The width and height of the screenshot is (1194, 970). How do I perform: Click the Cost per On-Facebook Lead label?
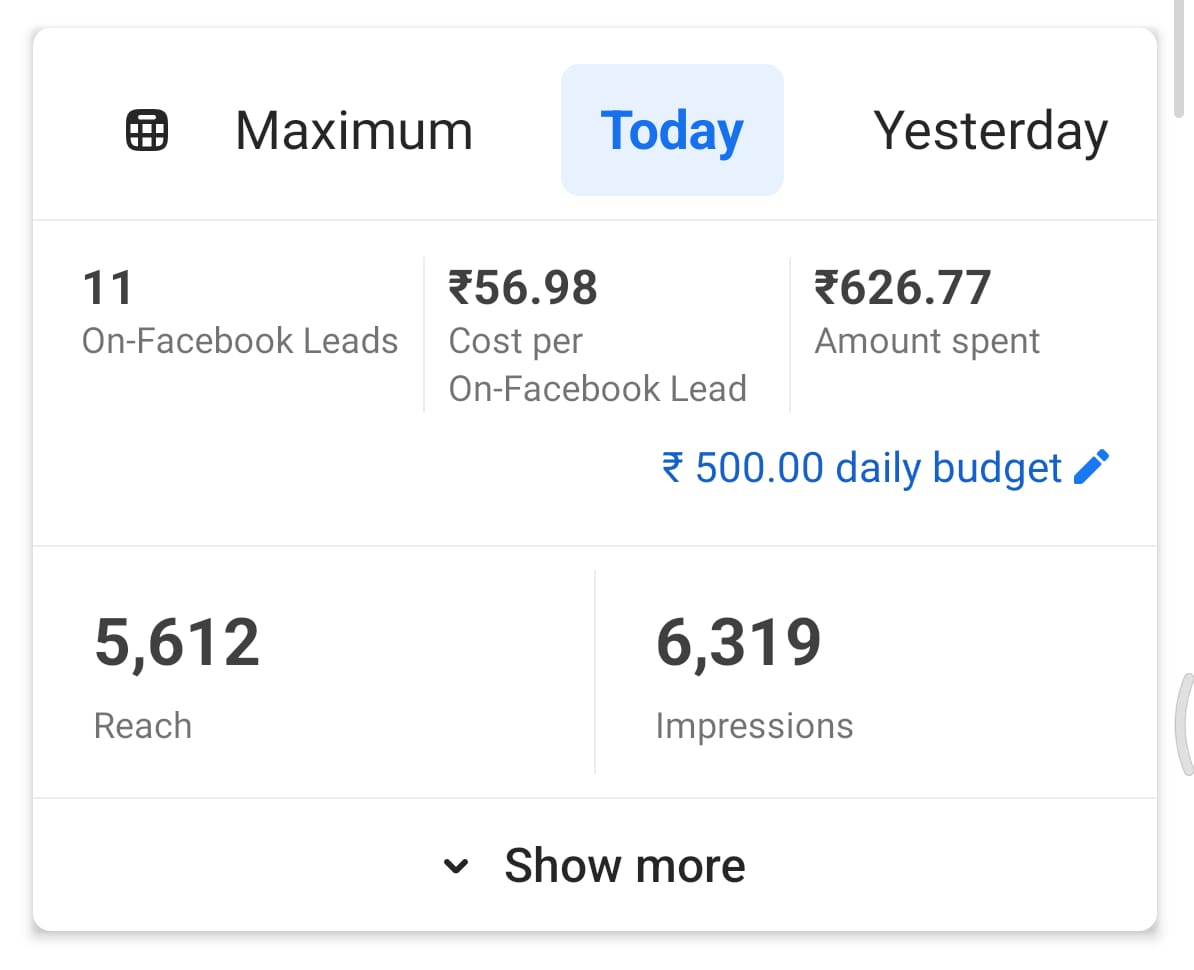point(597,365)
